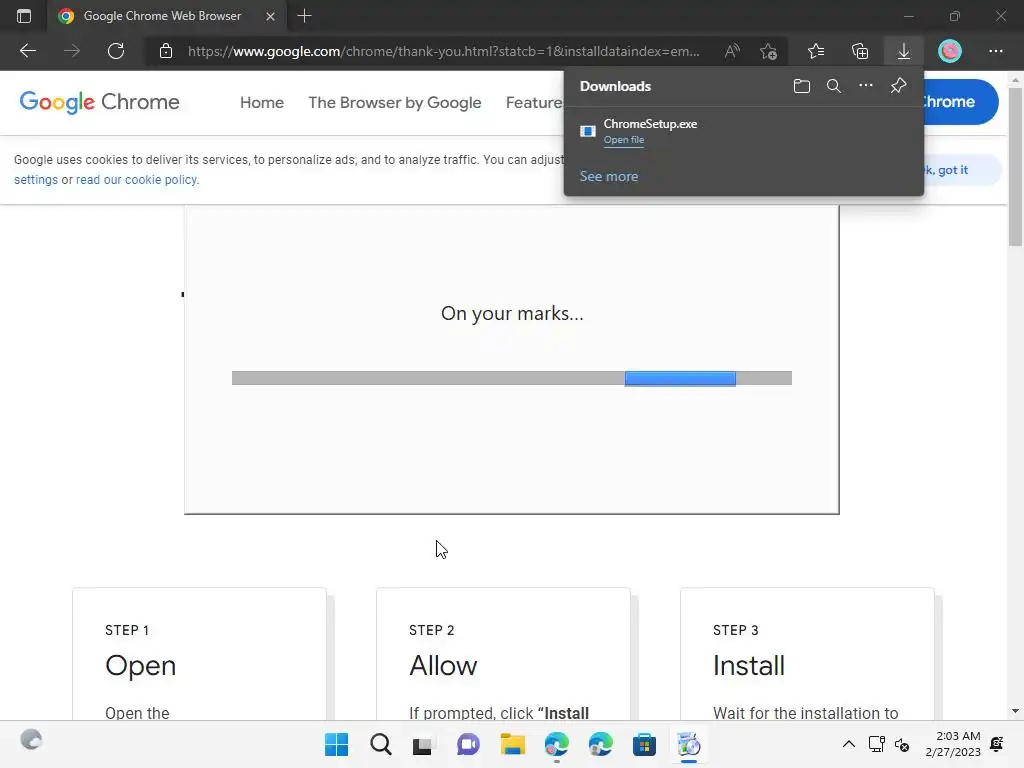This screenshot has height=768, width=1024.
Task: Click the ChromeSetup.exe file icon
Action: 588,131
